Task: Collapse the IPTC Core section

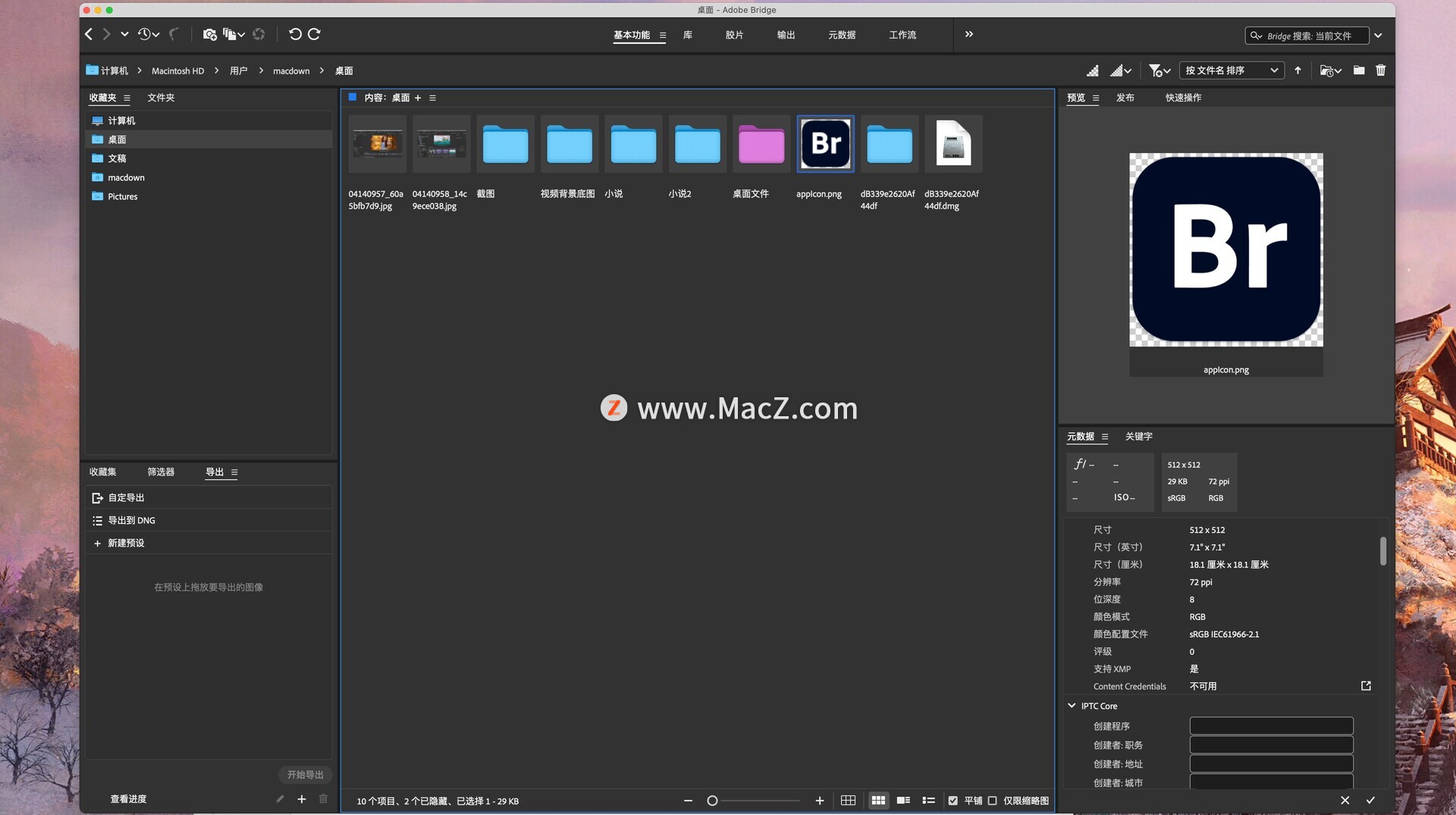Action: pos(1072,706)
